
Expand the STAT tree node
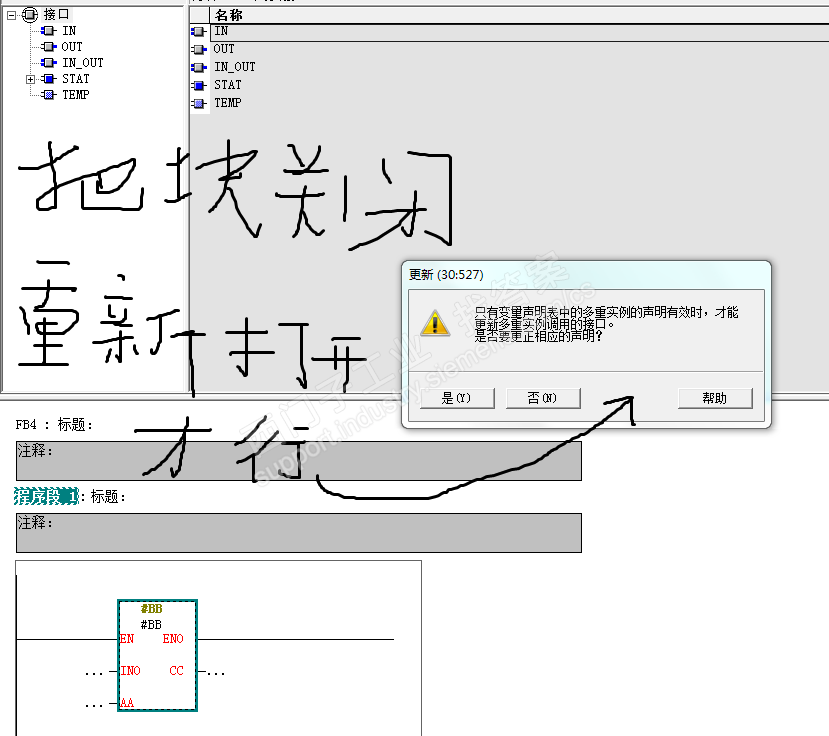click(x=31, y=79)
